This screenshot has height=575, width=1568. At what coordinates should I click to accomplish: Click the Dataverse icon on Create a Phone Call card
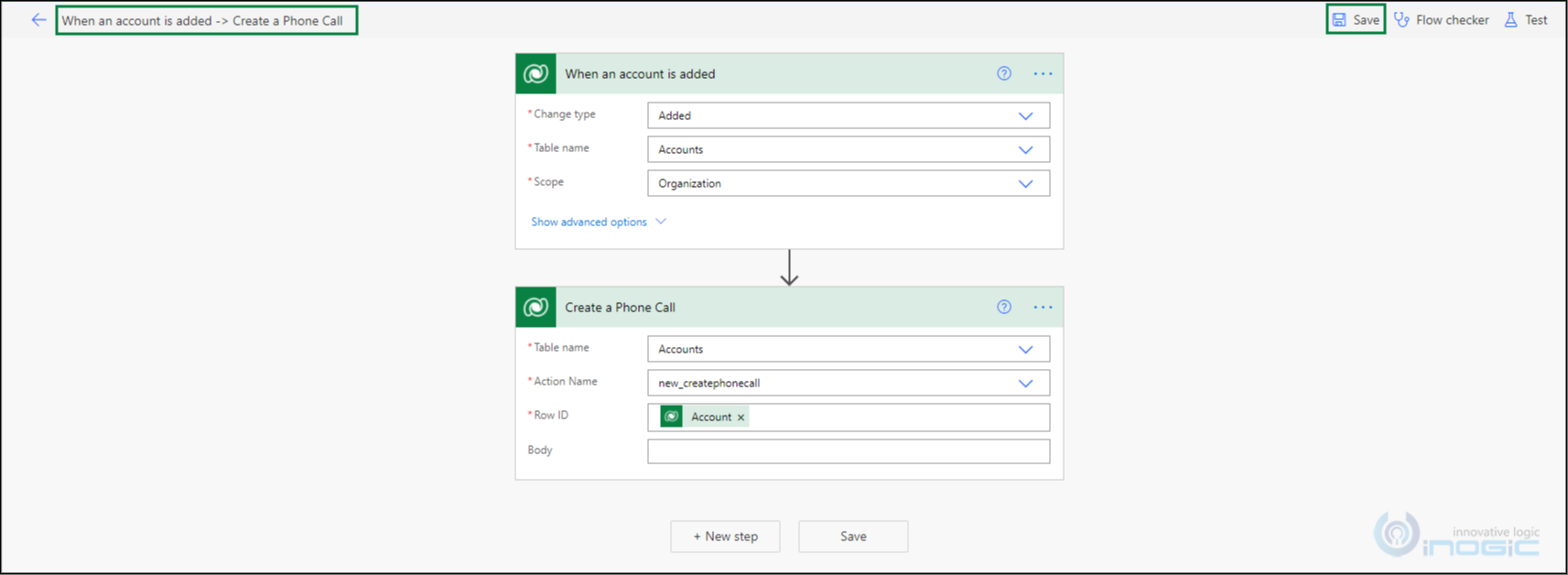click(x=535, y=308)
